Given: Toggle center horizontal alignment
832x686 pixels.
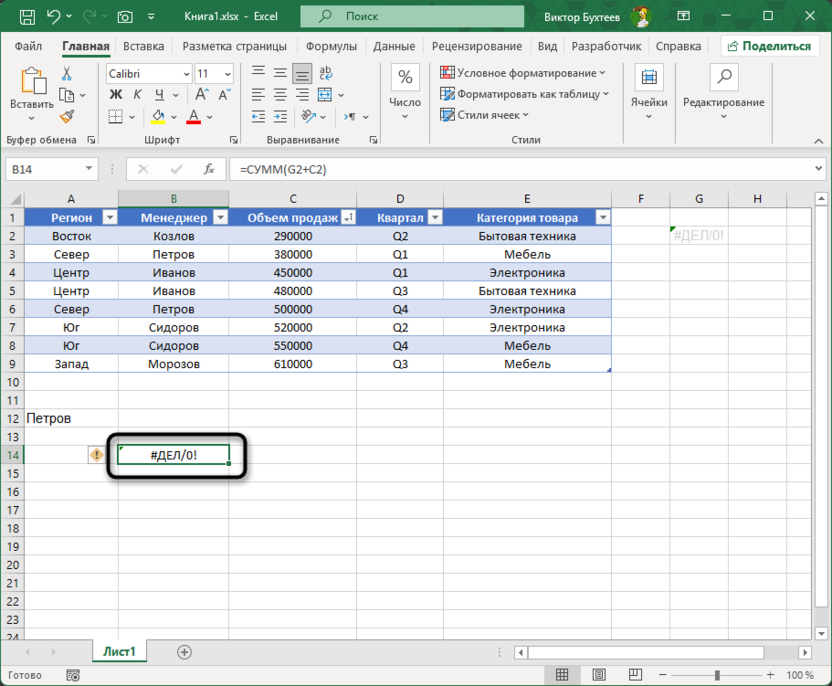Looking at the screenshot, I should click(x=302, y=94).
